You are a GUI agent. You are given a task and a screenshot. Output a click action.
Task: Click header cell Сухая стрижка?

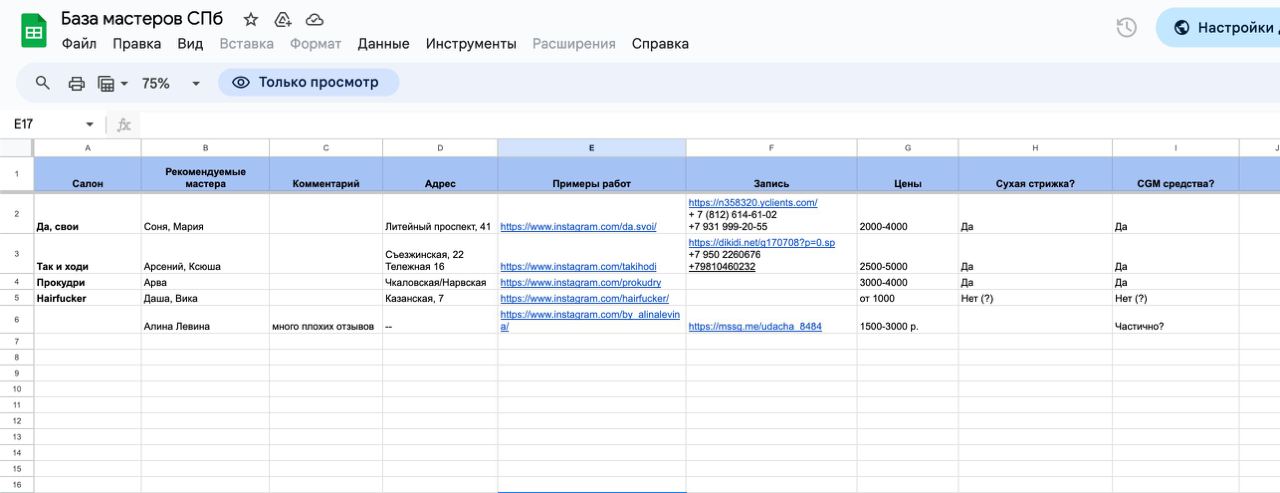pos(1035,174)
